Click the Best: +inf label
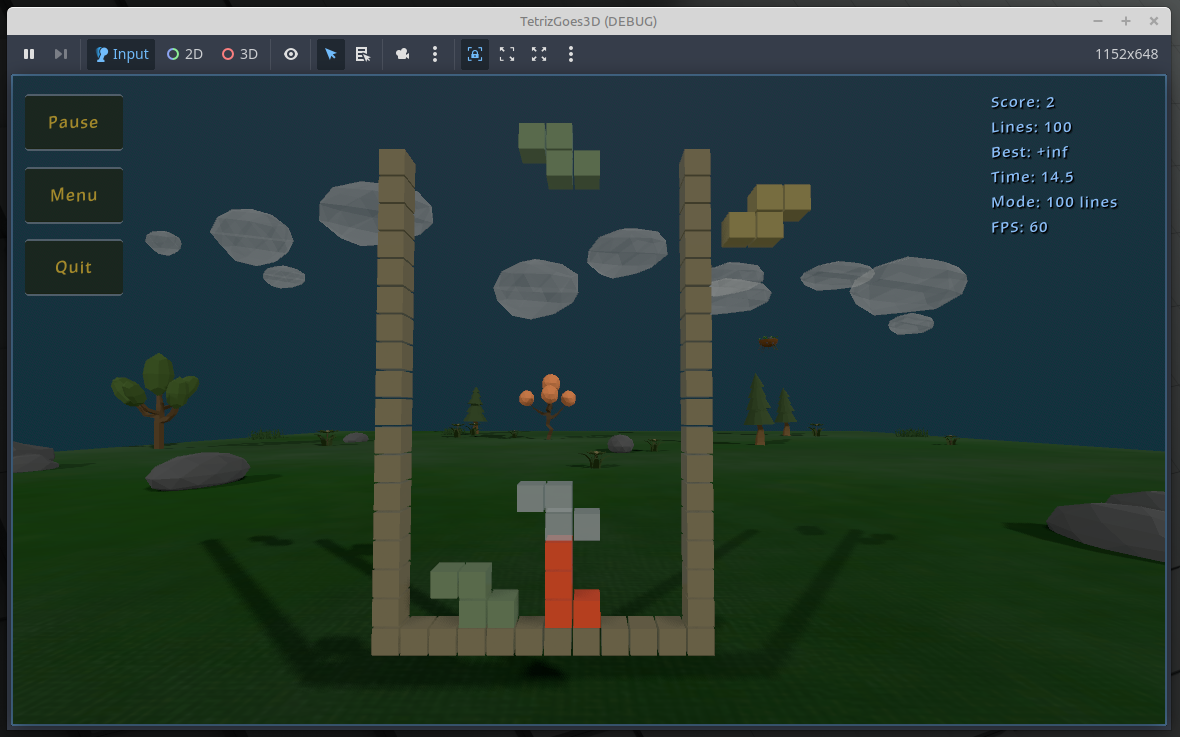 (x=1029, y=152)
